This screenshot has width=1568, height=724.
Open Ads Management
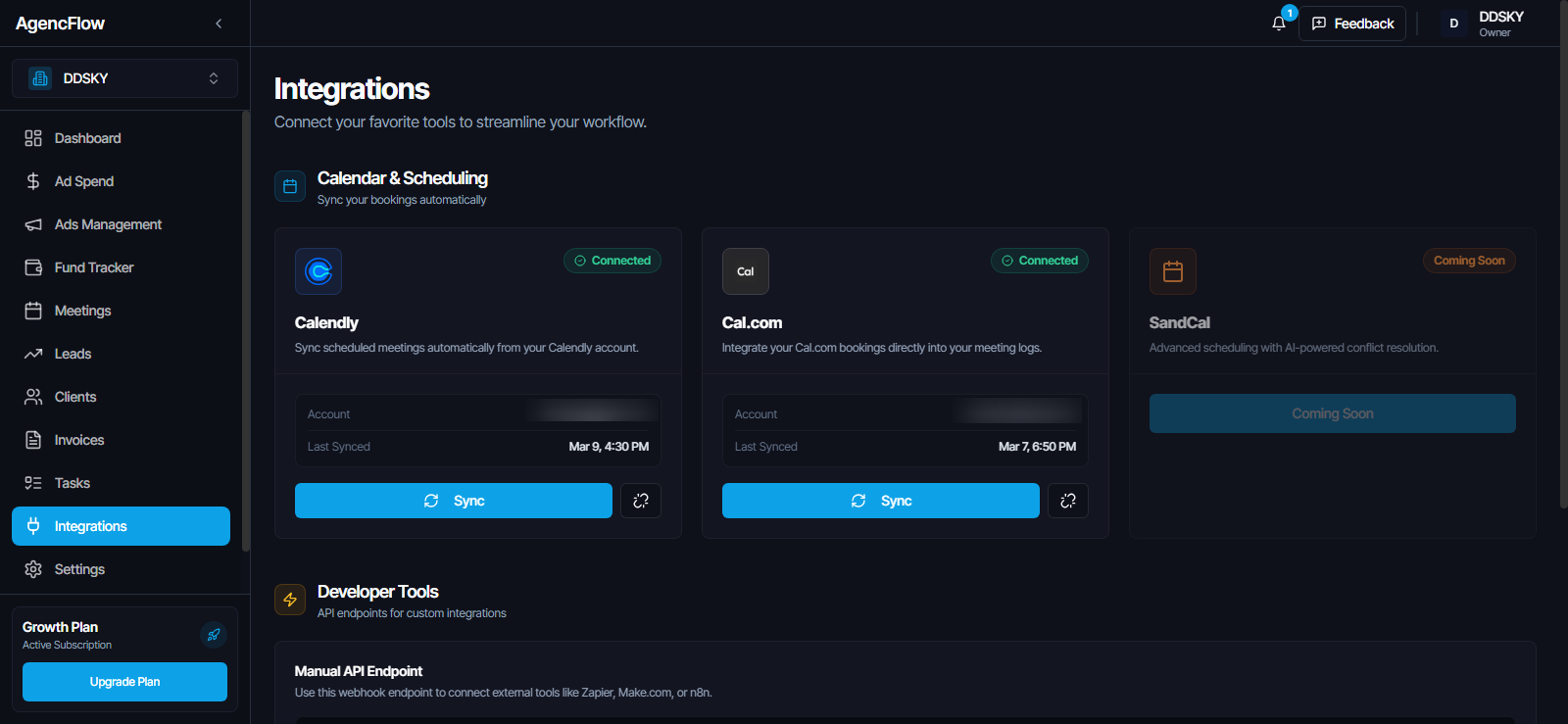(x=121, y=224)
